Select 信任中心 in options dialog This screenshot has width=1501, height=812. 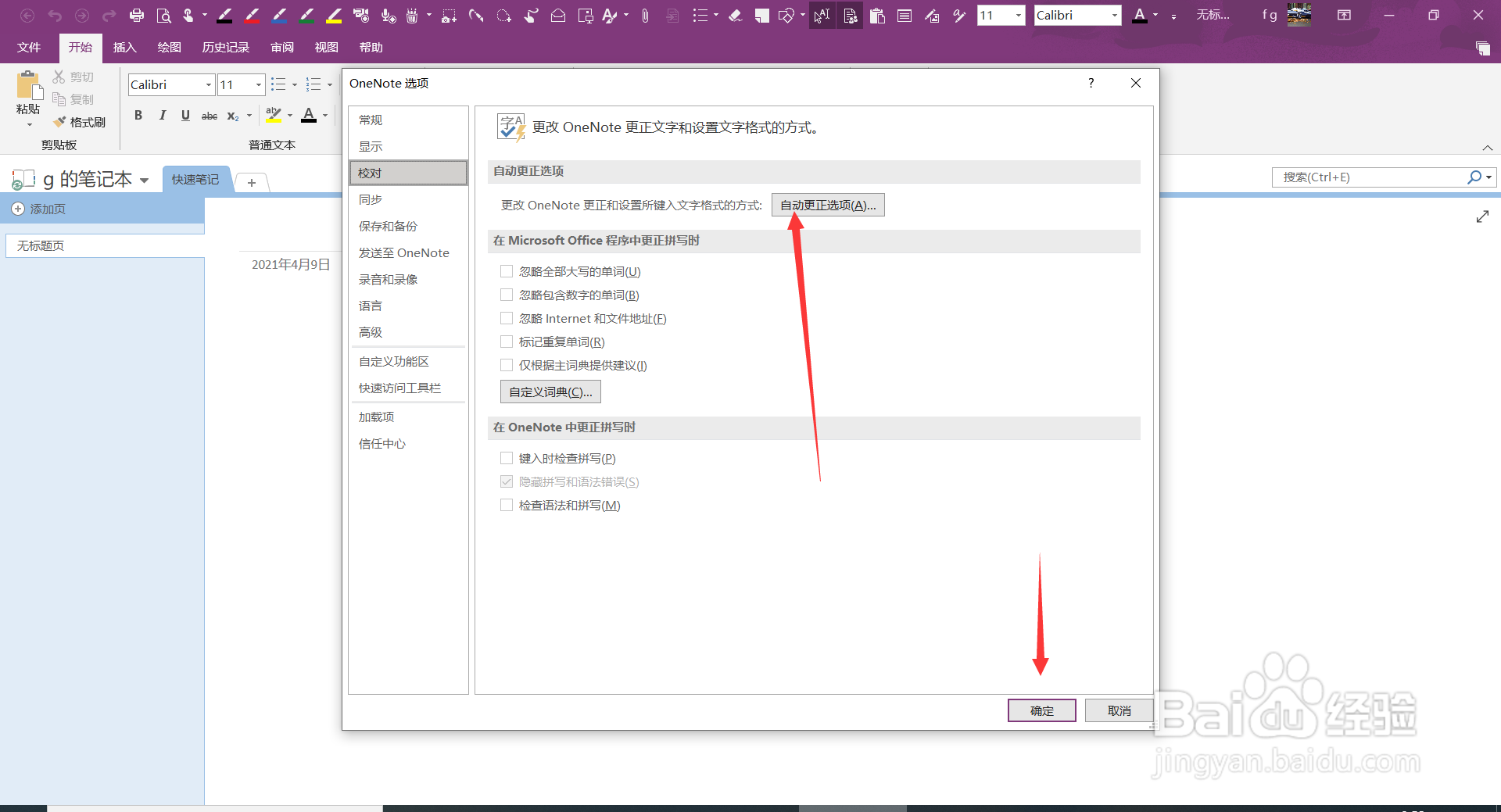point(408,443)
